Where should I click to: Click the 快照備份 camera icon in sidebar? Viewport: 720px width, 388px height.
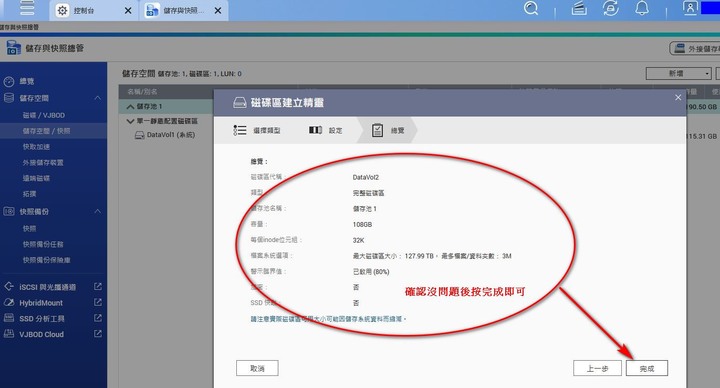9,211
